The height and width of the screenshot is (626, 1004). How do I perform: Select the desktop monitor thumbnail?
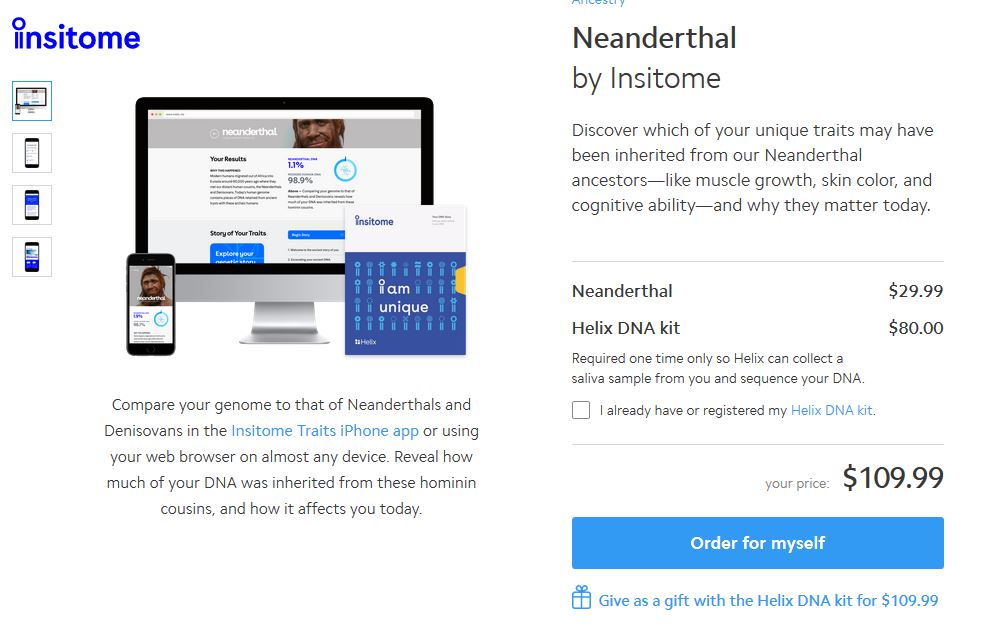(32, 101)
